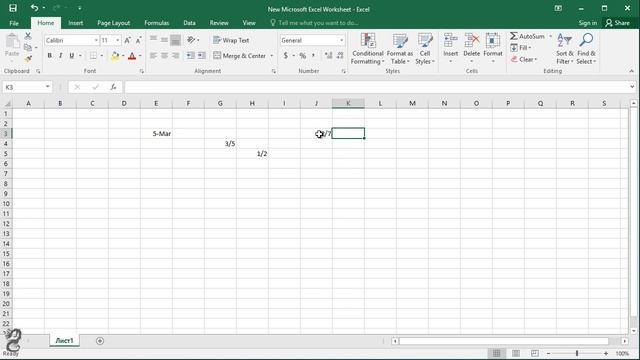Click the Share button

click(x=618, y=23)
